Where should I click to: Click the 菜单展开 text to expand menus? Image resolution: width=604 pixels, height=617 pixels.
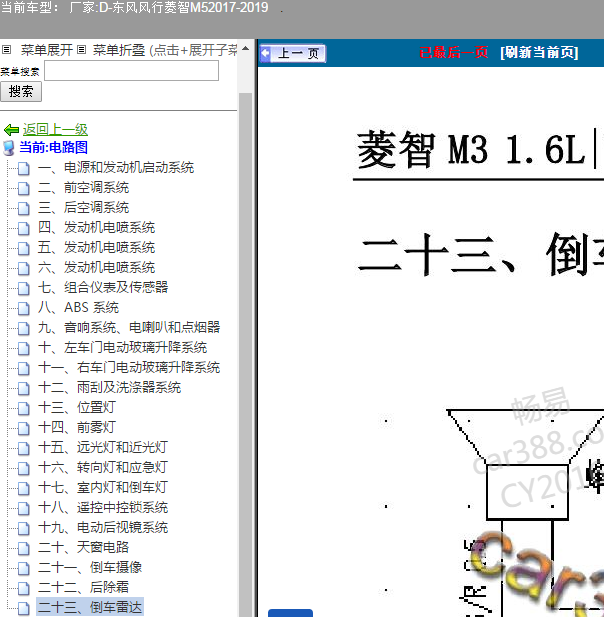click(x=47, y=50)
